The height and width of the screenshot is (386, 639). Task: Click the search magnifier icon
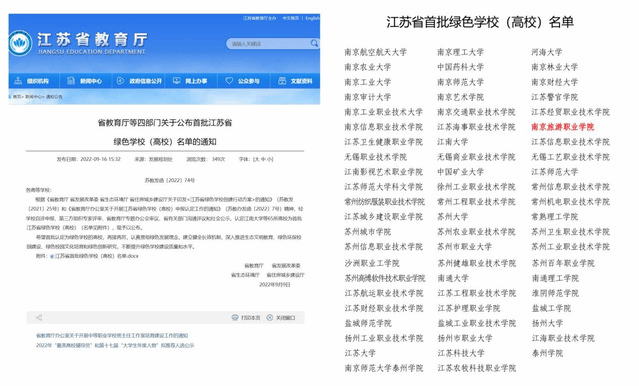(x=314, y=43)
